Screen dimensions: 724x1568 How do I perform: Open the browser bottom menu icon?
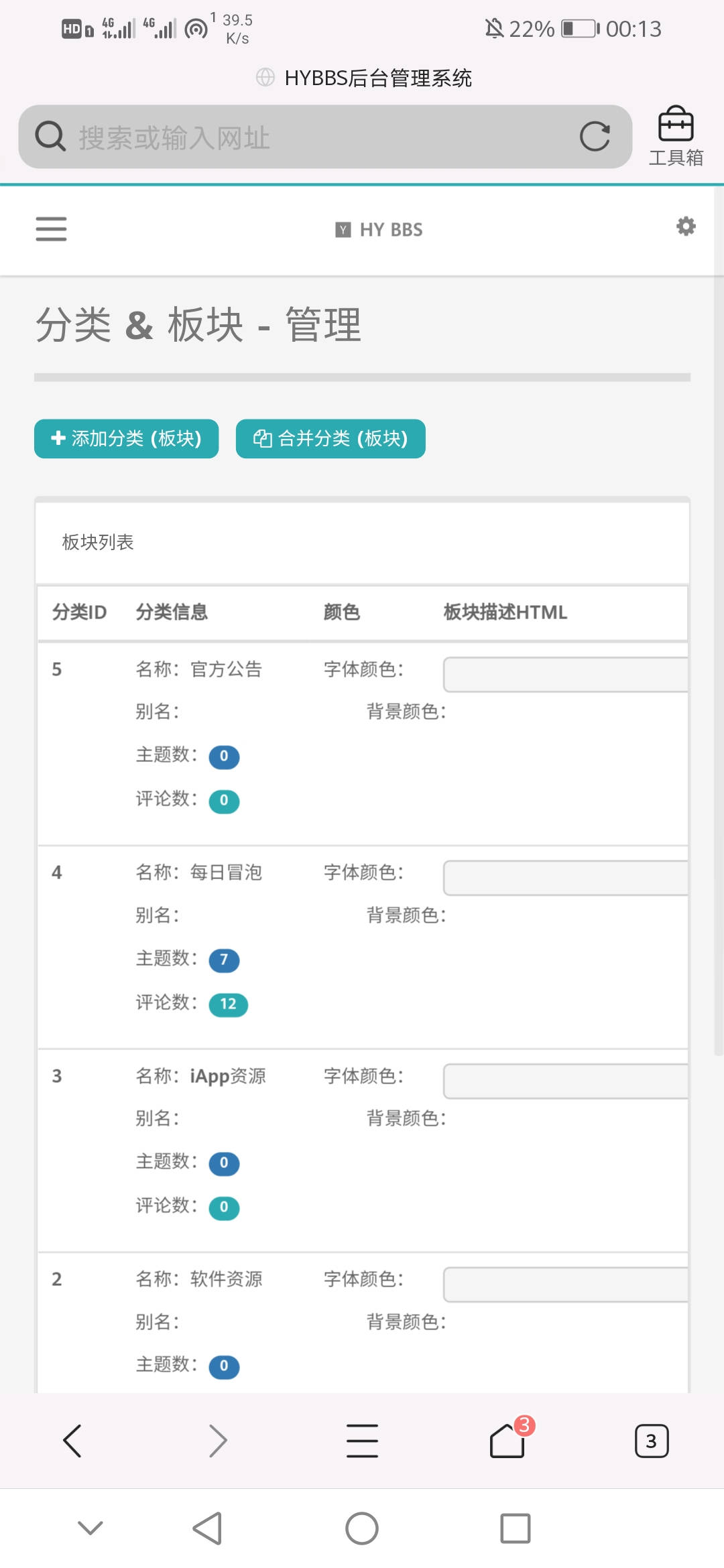pos(362,1441)
